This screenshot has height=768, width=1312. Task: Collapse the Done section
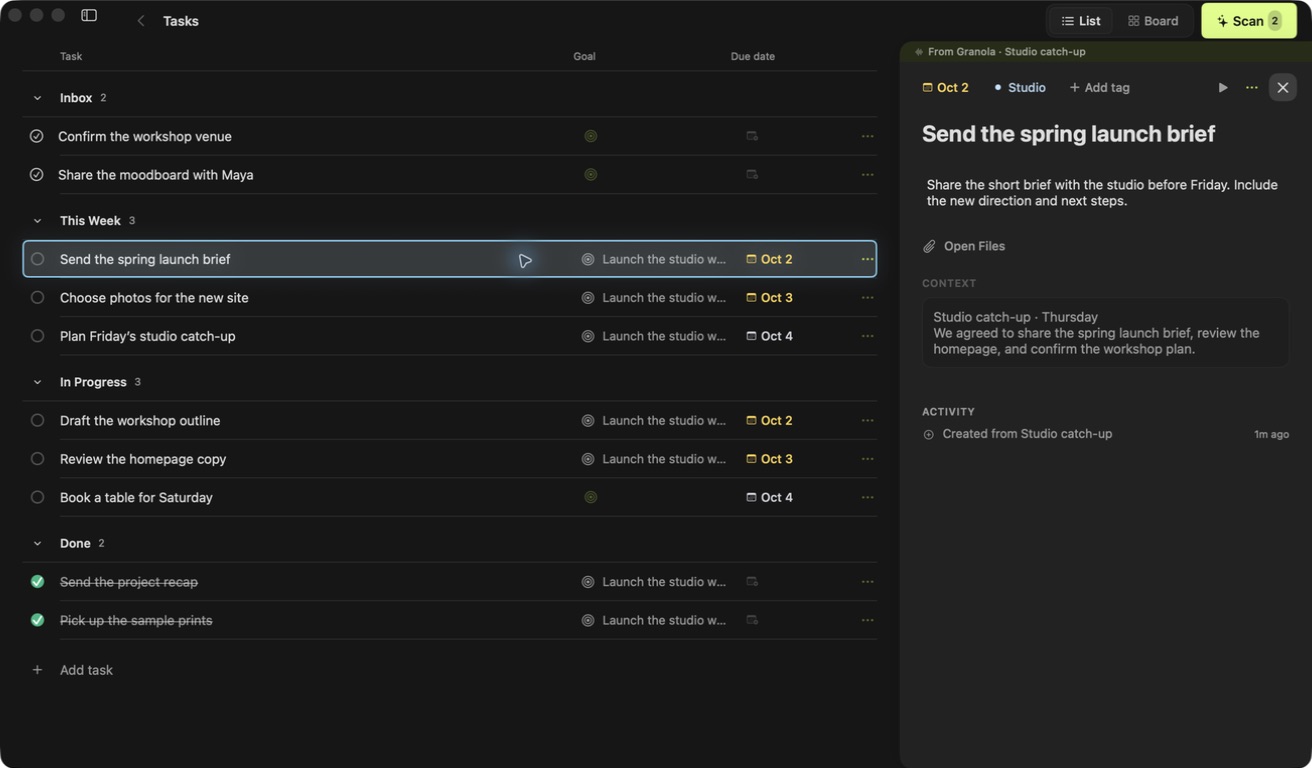click(x=37, y=544)
